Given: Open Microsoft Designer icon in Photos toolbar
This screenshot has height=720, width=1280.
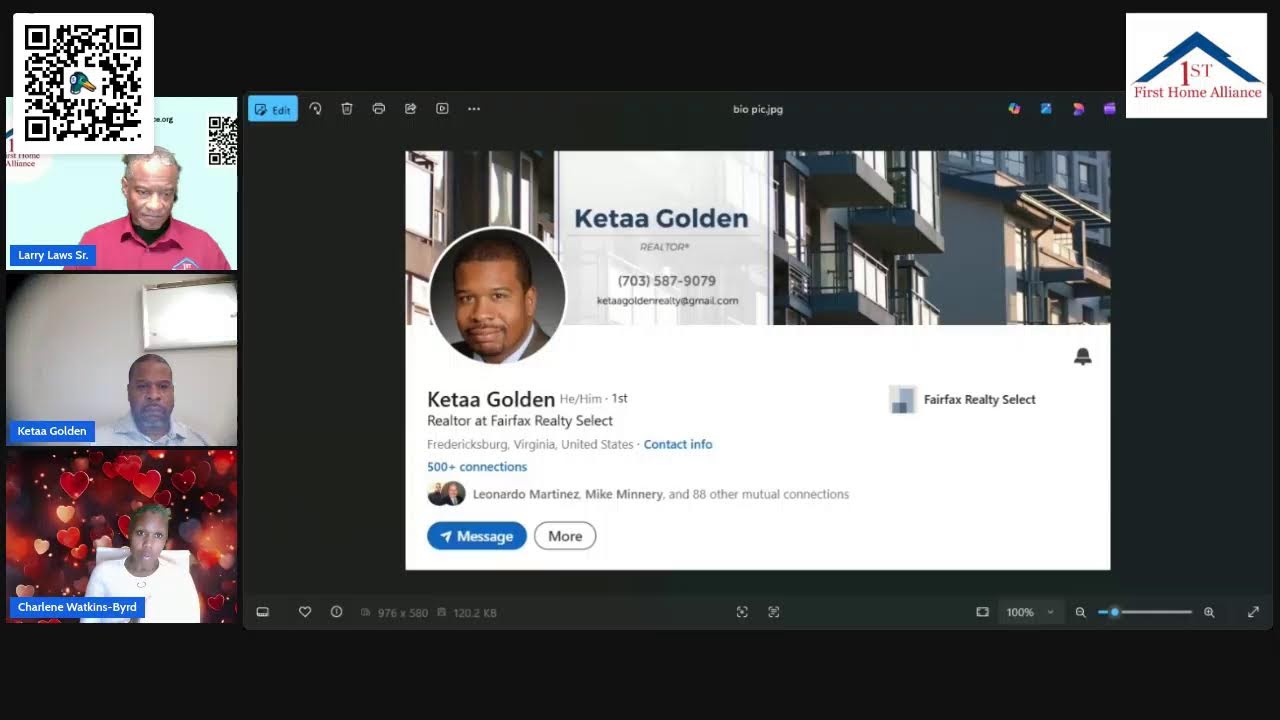Looking at the screenshot, I should 1014,109.
